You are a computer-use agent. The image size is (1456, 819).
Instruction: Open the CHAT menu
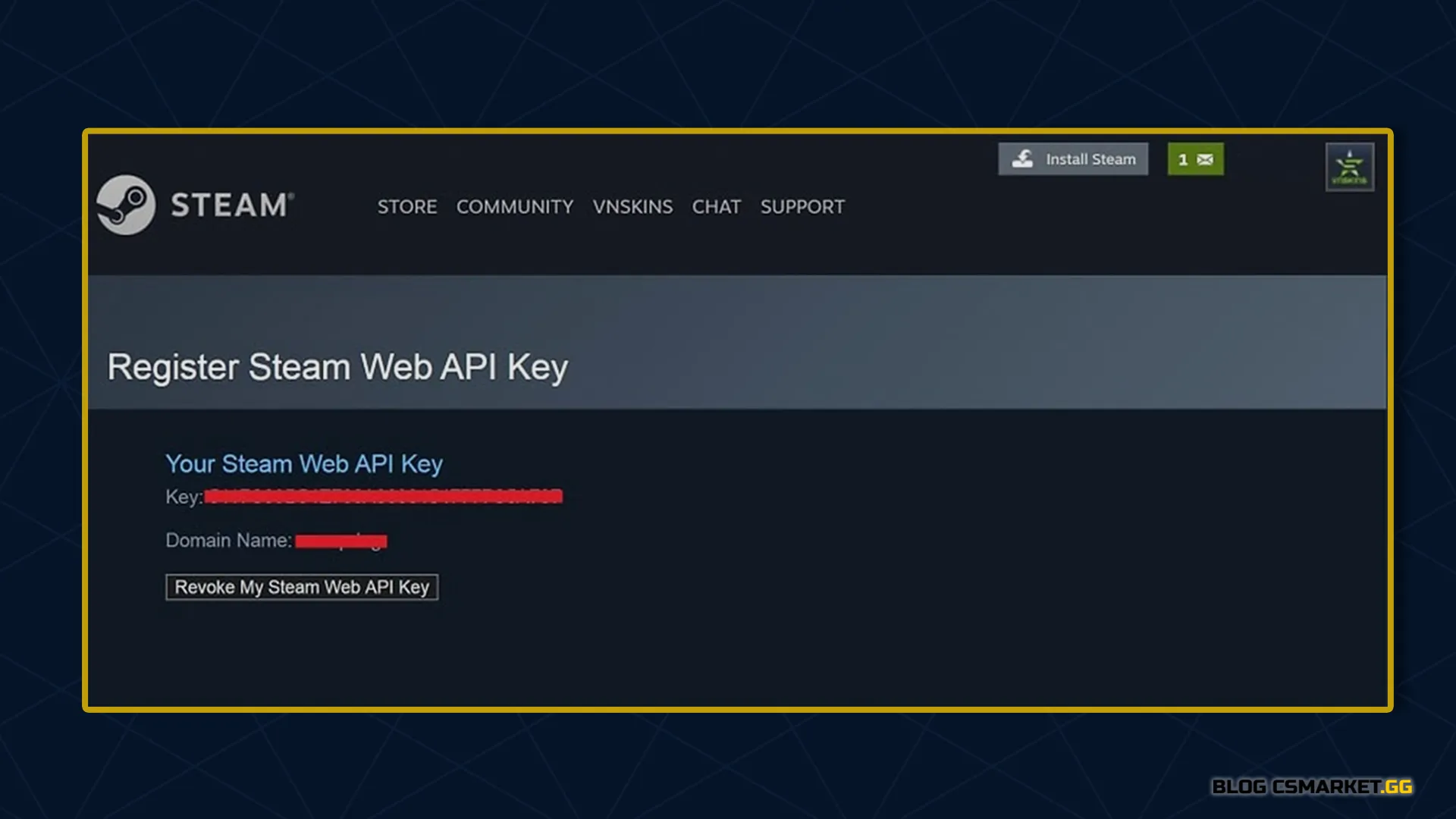coord(716,206)
